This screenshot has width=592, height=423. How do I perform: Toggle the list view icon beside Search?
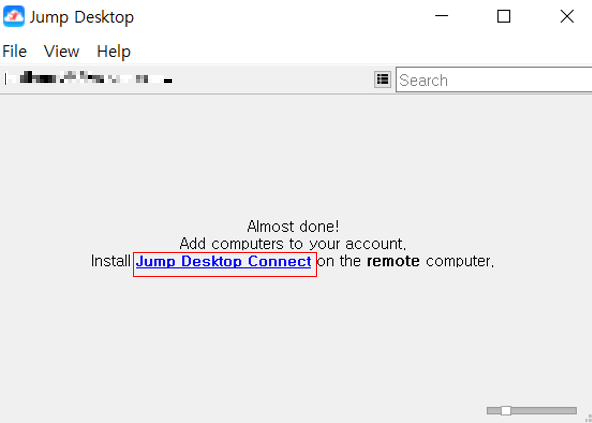pyautogui.click(x=382, y=79)
